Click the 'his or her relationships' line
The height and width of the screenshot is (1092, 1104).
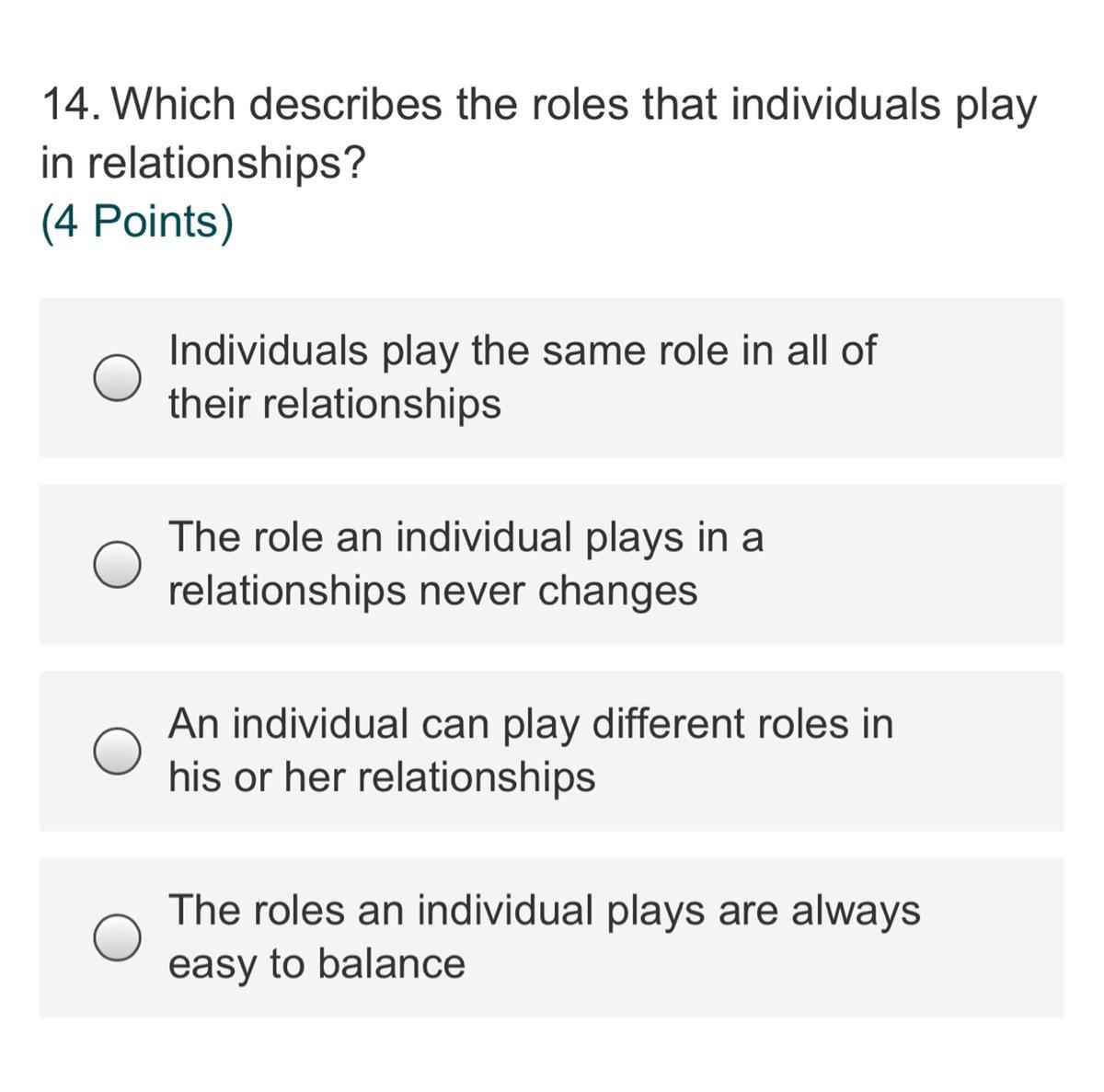[382, 777]
